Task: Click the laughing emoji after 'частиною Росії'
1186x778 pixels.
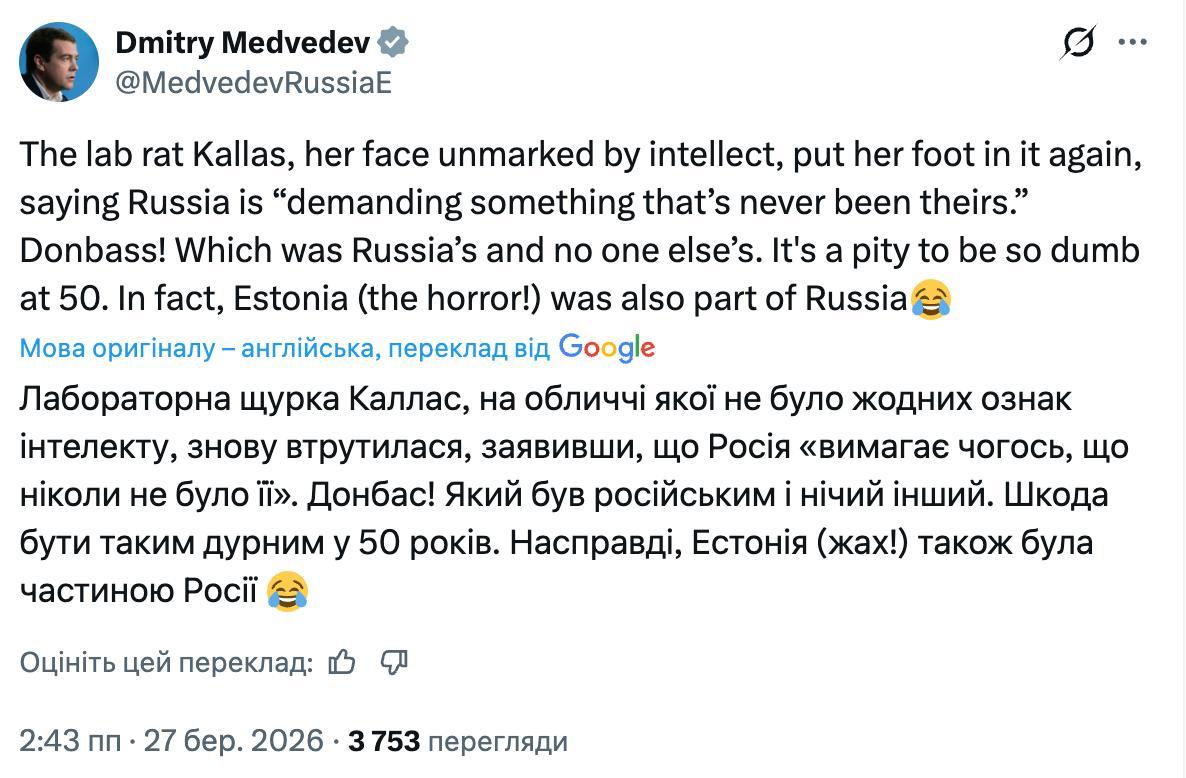Action: 288,592
